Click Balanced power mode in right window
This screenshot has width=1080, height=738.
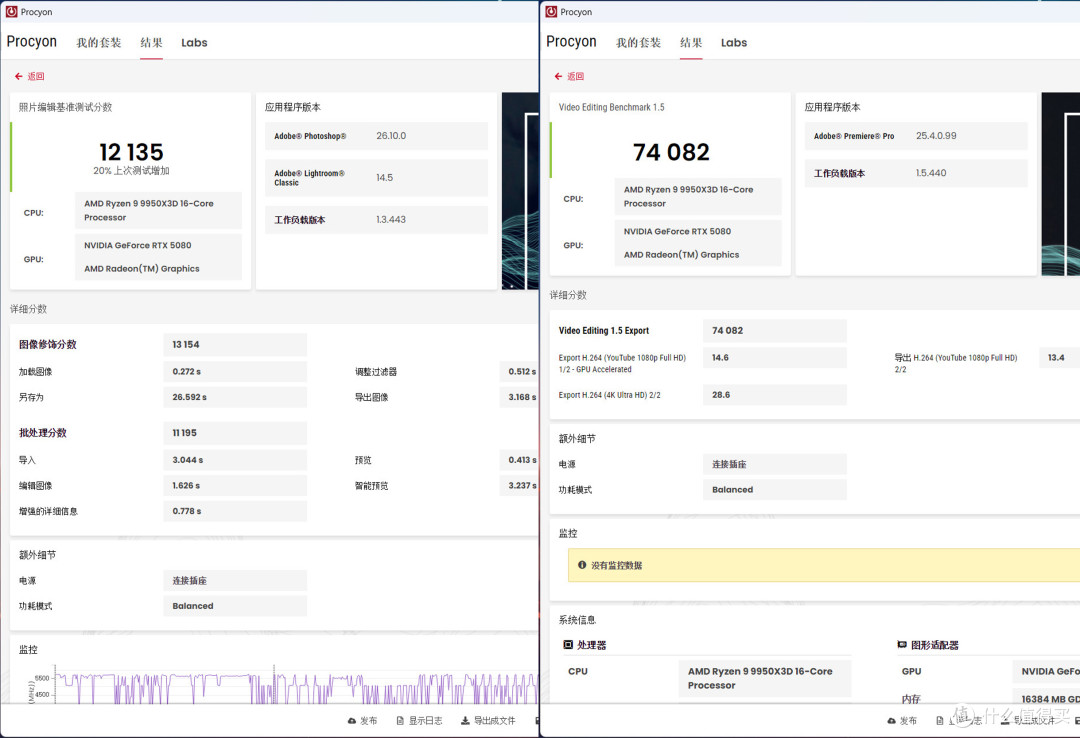(775, 489)
